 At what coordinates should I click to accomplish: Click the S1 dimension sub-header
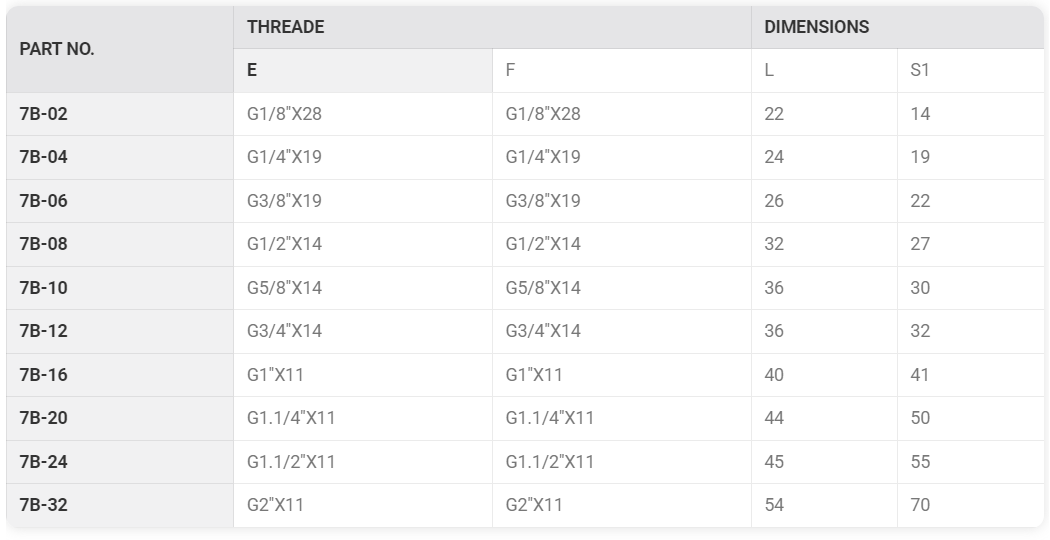click(970, 70)
